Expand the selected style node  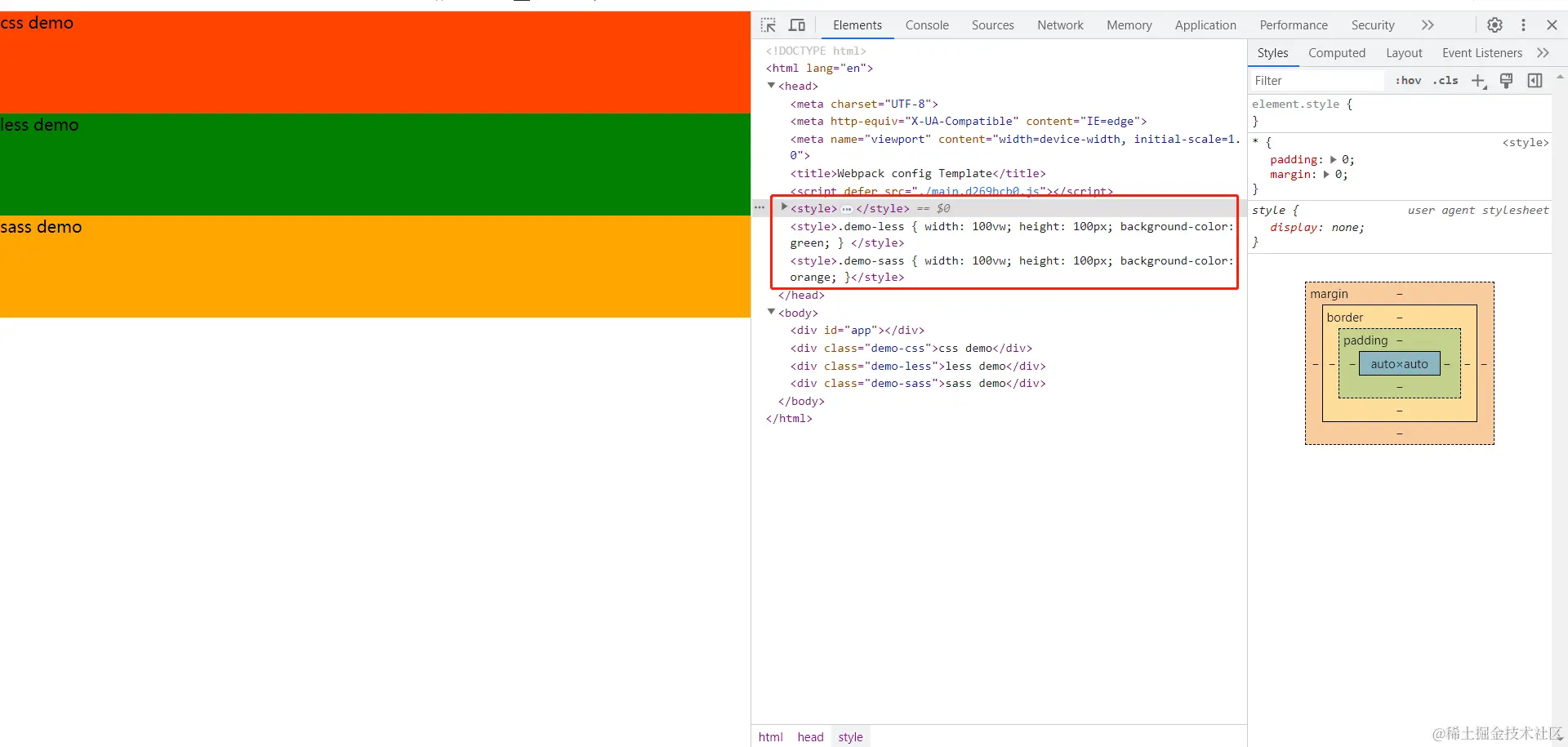[784, 207]
